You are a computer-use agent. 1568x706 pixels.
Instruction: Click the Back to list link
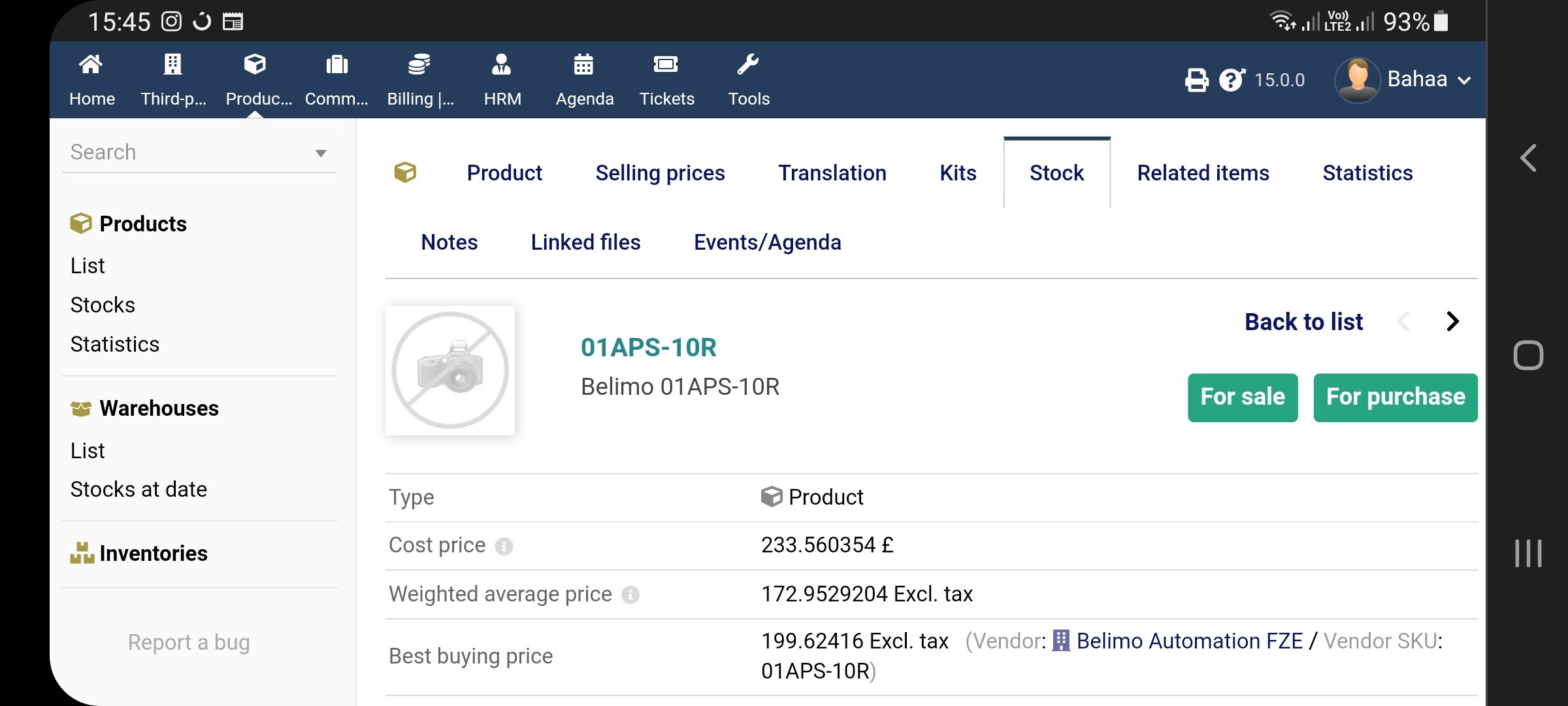coord(1303,322)
